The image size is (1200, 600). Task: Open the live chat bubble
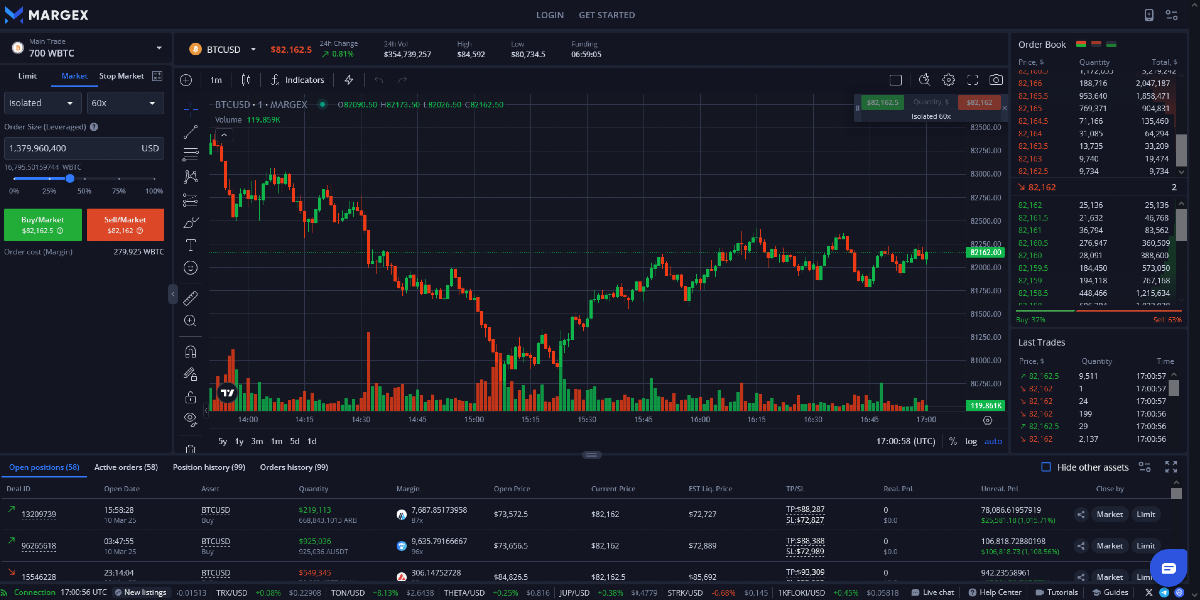(1168, 566)
